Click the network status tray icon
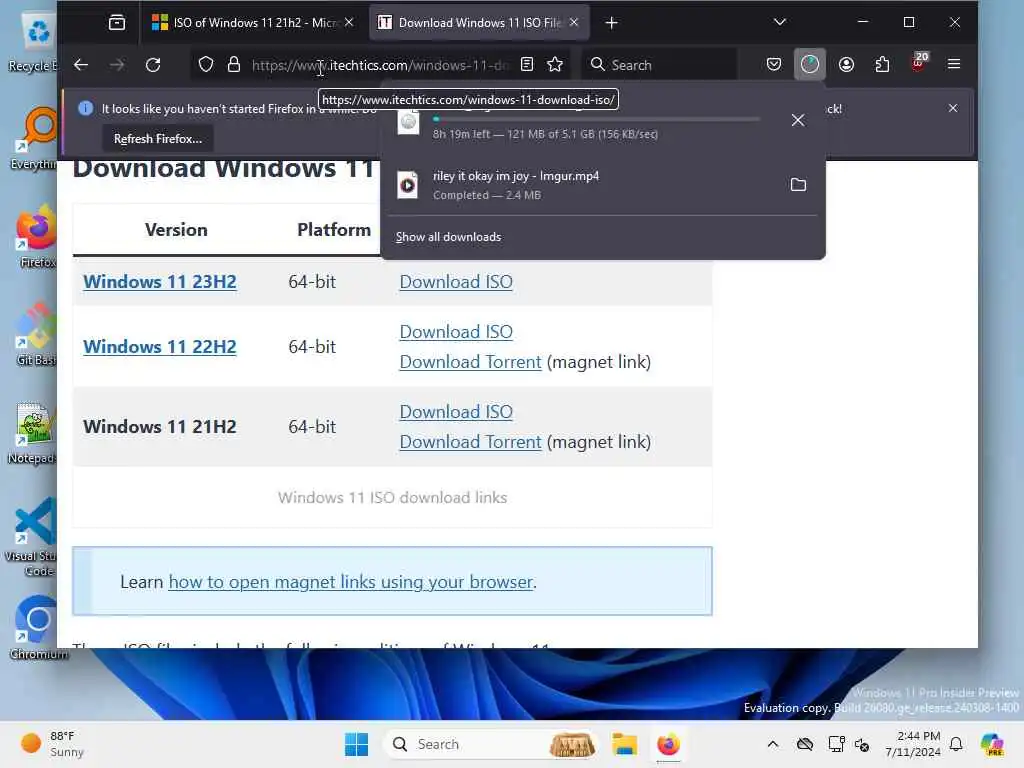Screen dimensions: 1024x768 click(x=836, y=744)
